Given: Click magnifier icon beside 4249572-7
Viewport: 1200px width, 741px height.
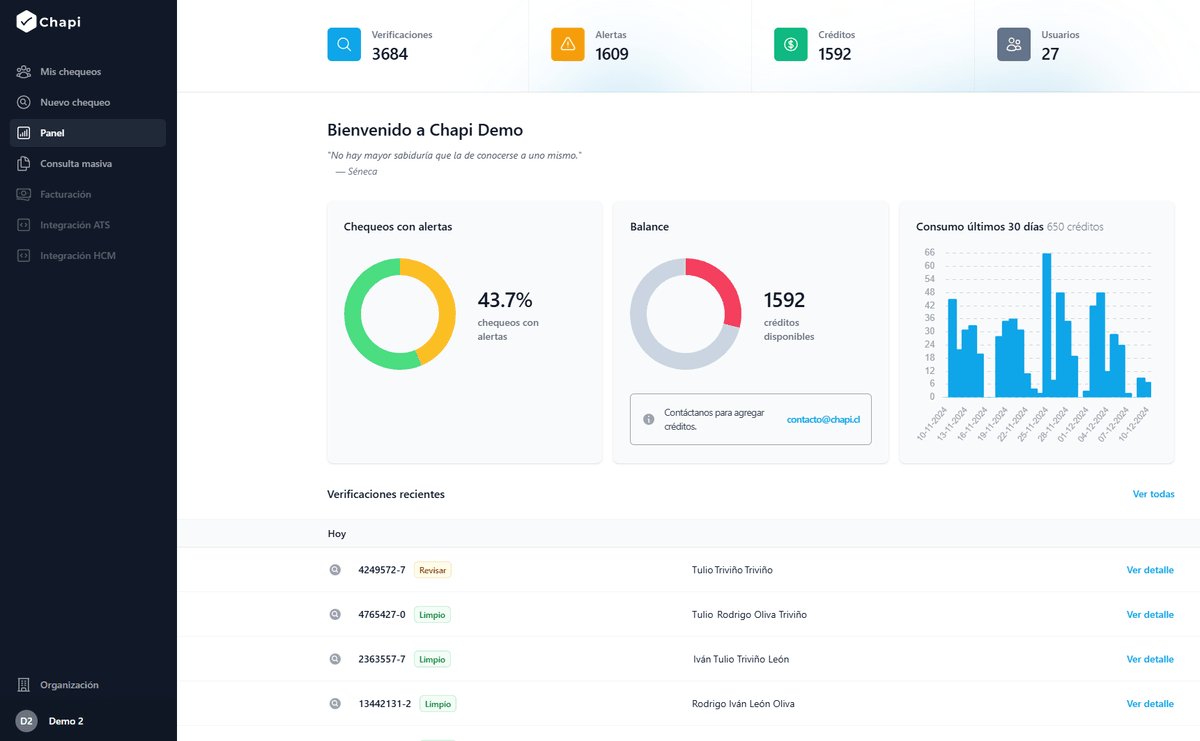Looking at the screenshot, I should tap(336, 570).
